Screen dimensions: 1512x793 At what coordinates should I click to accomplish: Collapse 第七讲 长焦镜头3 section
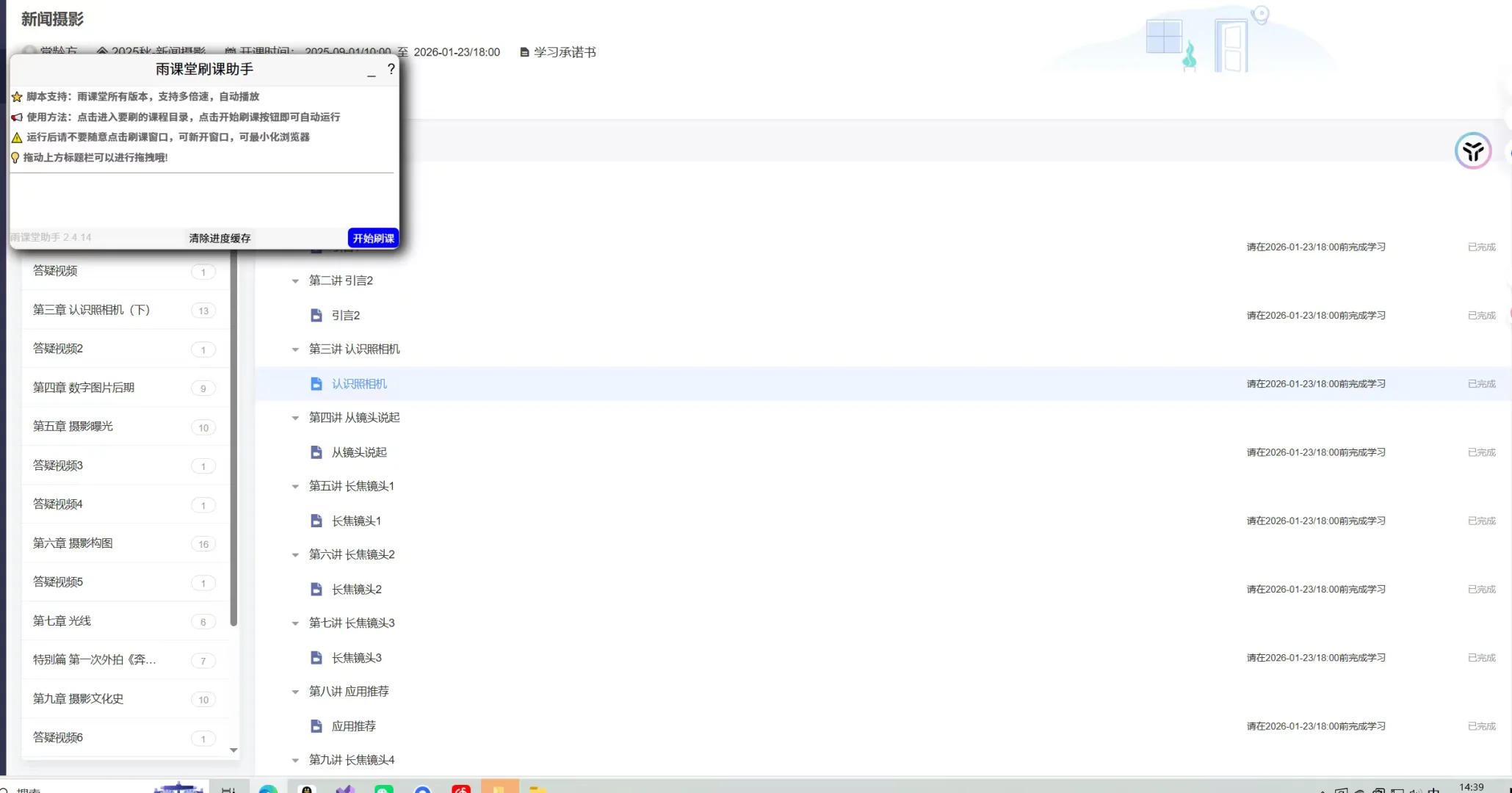tap(295, 623)
